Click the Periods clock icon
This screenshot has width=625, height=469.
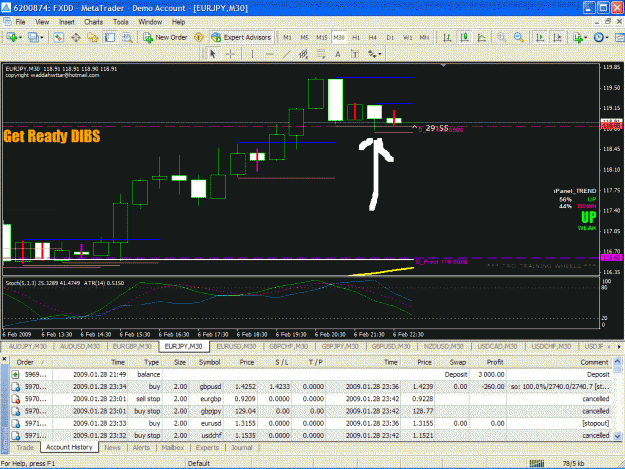[x=599, y=37]
